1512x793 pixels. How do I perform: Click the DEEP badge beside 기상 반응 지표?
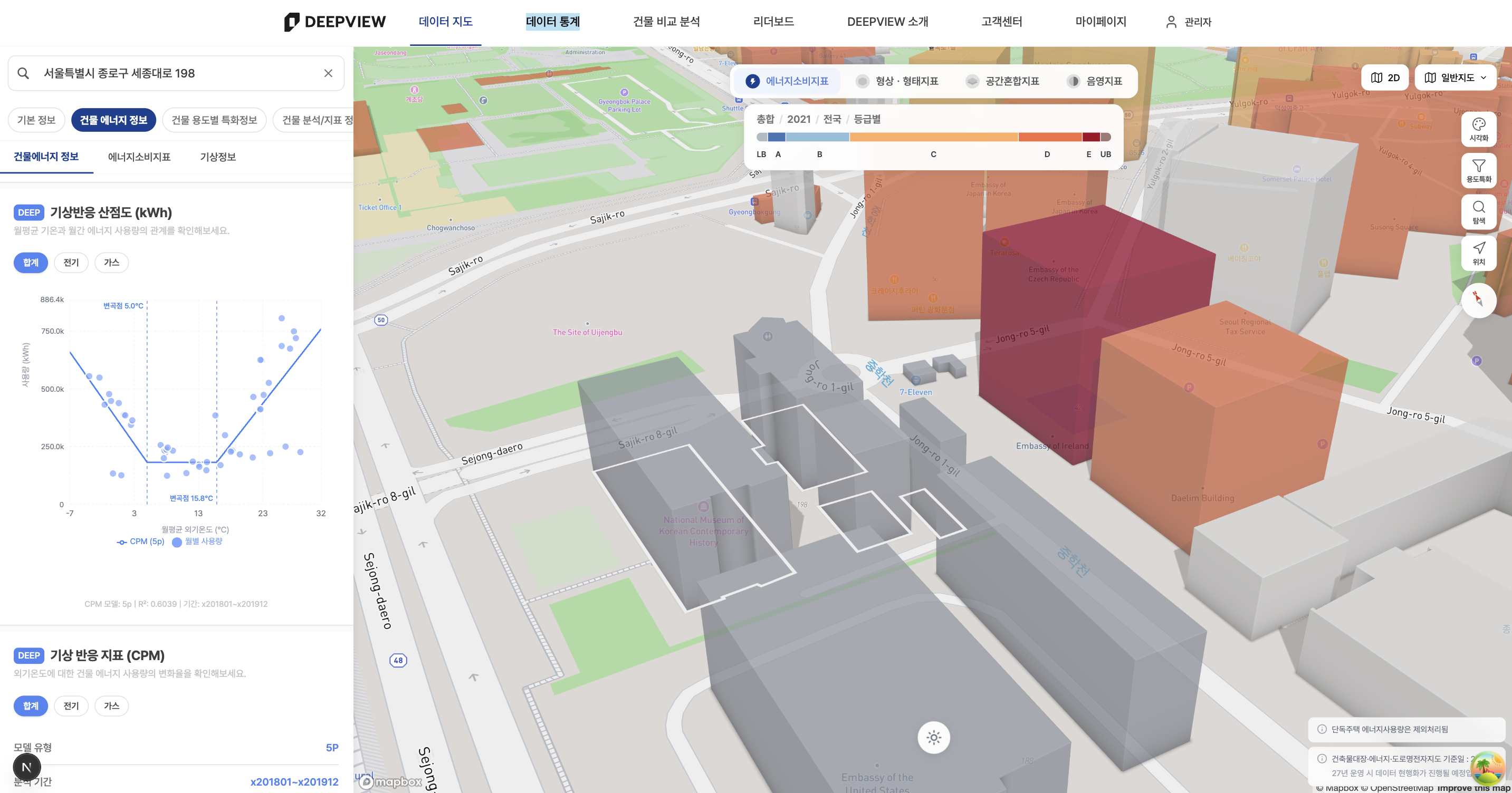click(29, 655)
